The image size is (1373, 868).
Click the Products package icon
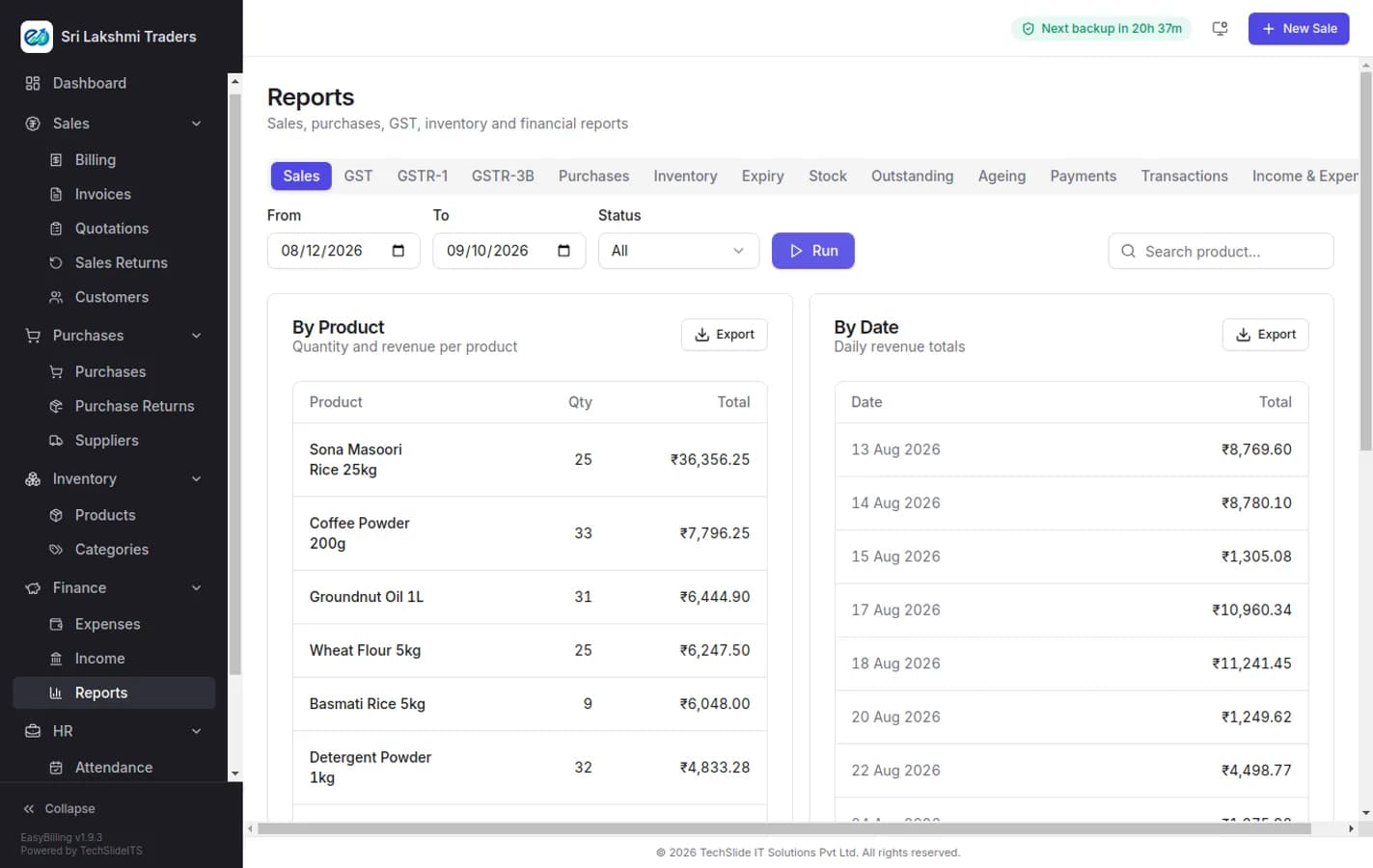point(56,515)
